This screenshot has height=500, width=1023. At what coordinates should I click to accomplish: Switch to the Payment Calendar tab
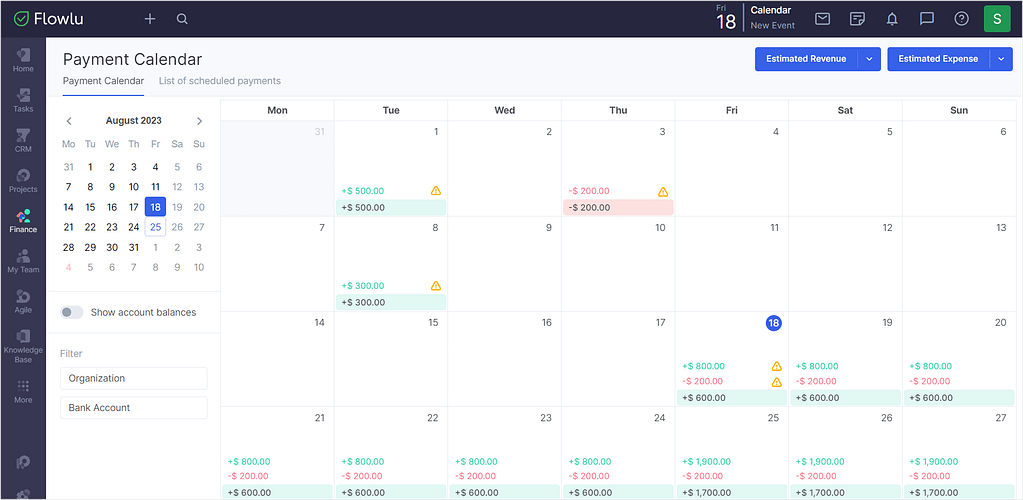[103, 81]
